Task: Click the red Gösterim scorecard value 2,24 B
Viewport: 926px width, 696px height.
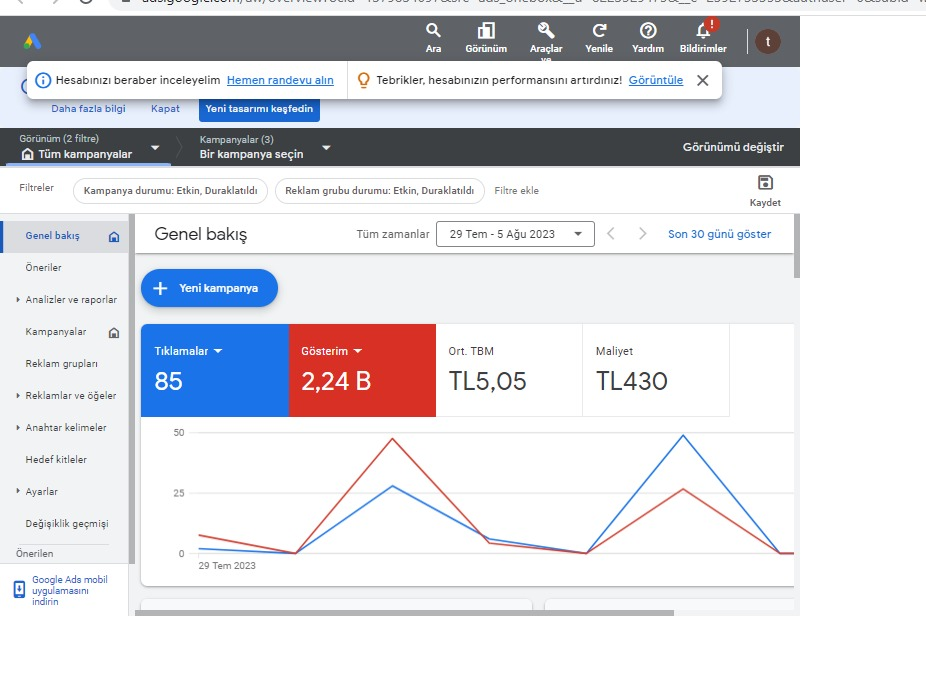Action: coord(336,381)
